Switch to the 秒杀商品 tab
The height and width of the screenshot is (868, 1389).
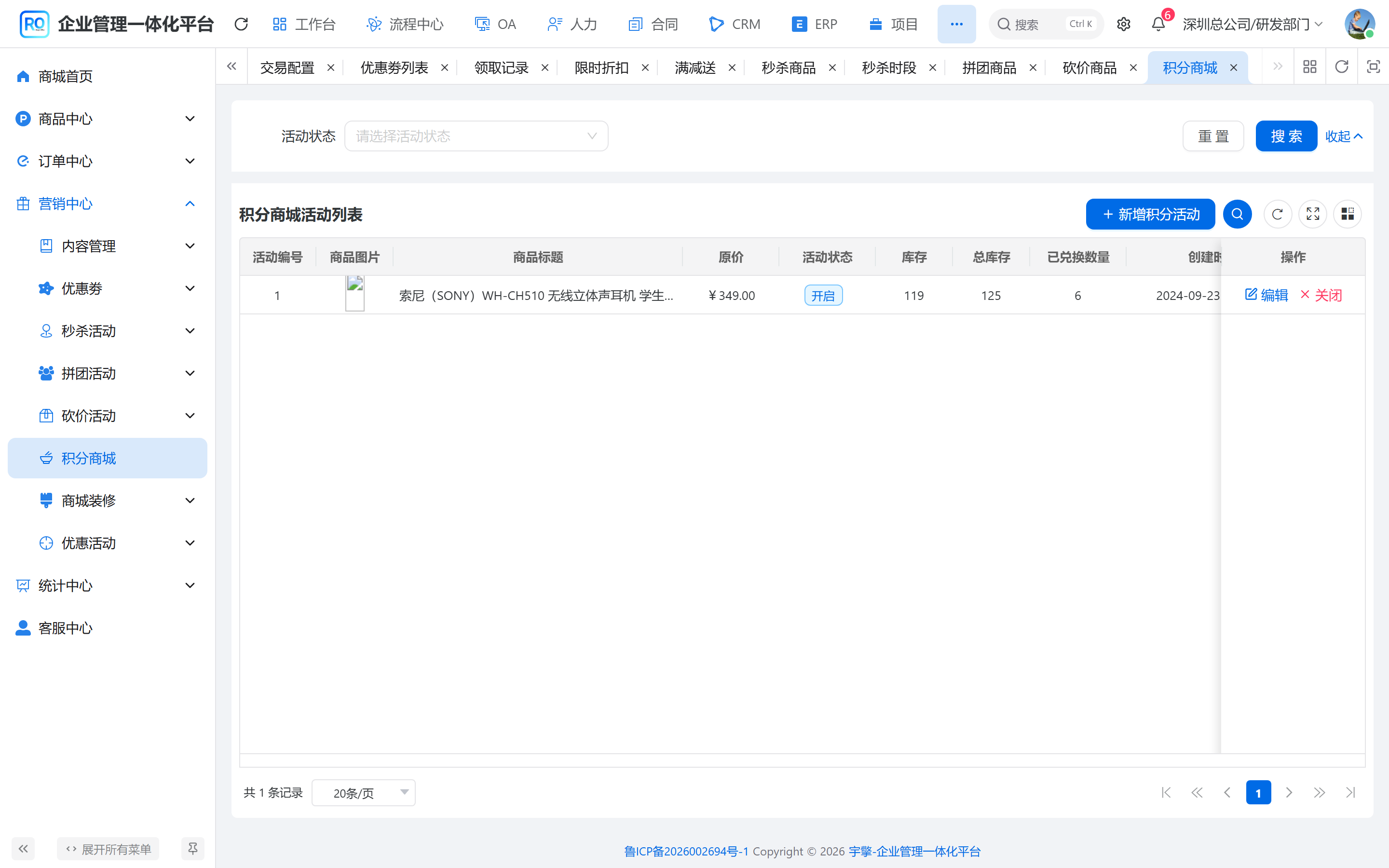point(789,68)
